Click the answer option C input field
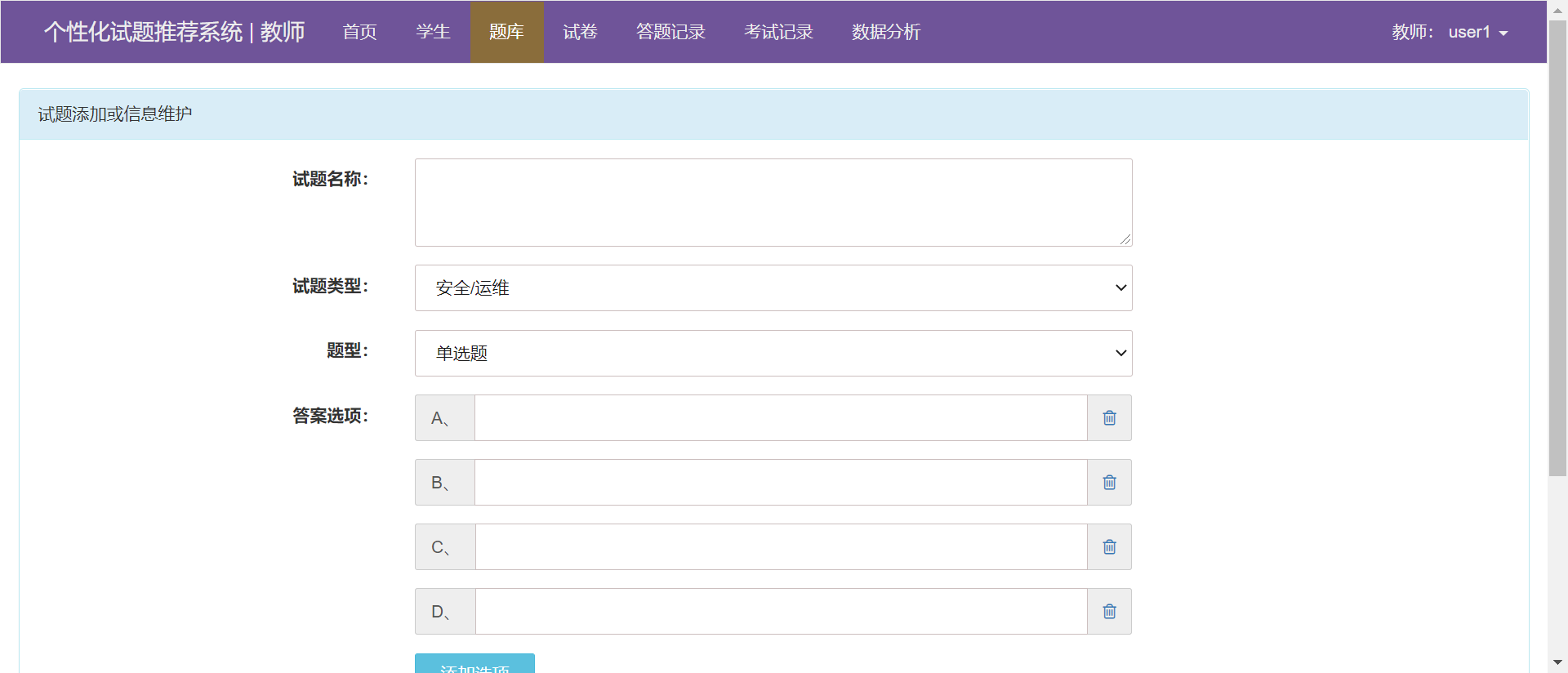1568x673 pixels. (781, 547)
